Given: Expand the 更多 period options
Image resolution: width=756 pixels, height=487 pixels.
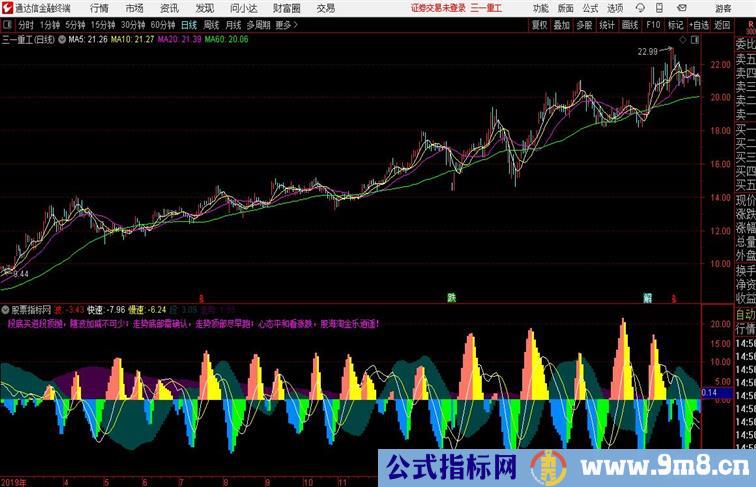Looking at the screenshot, I should (x=287, y=25).
